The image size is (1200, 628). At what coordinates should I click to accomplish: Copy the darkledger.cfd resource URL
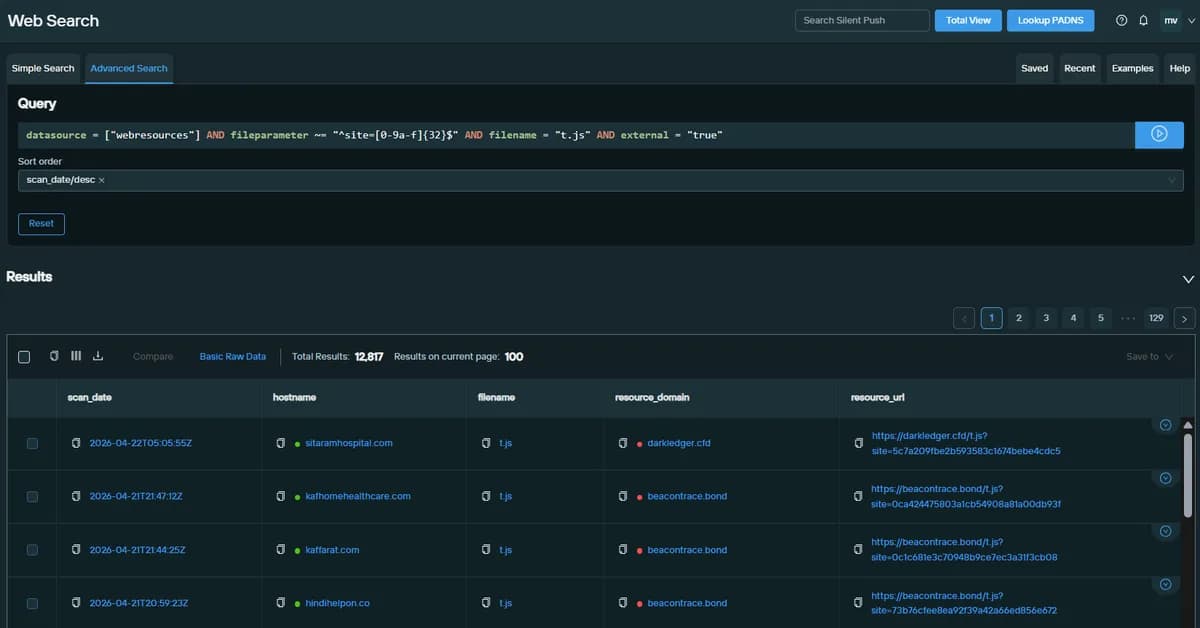tap(859, 443)
